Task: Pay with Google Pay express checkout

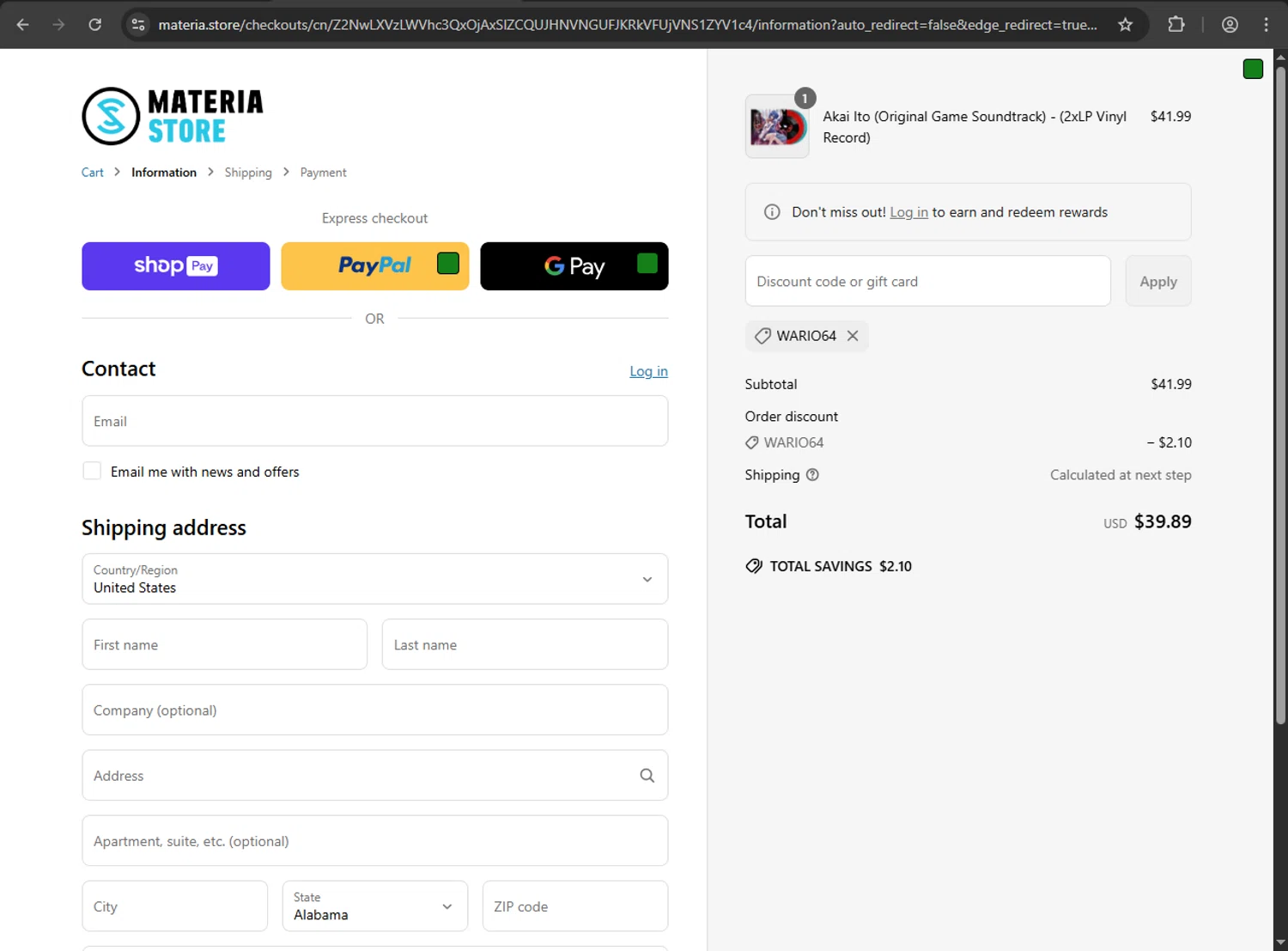Action: coord(574,266)
